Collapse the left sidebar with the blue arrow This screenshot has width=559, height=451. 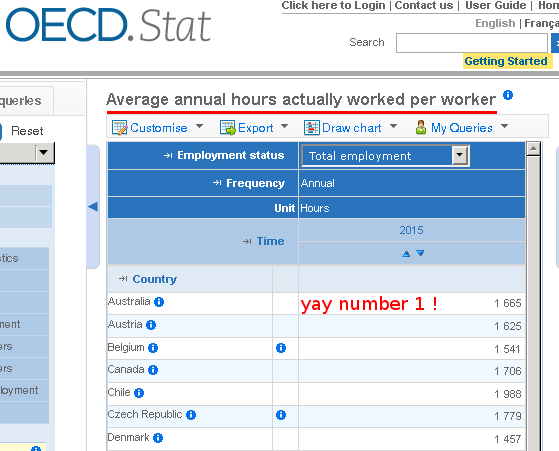pyautogui.click(x=93, y=206)
